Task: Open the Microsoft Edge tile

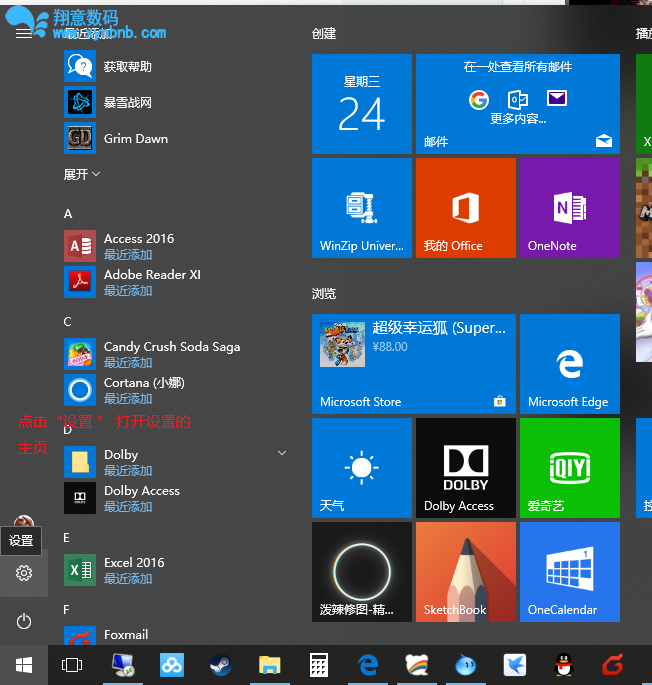Action: [570, 364]
